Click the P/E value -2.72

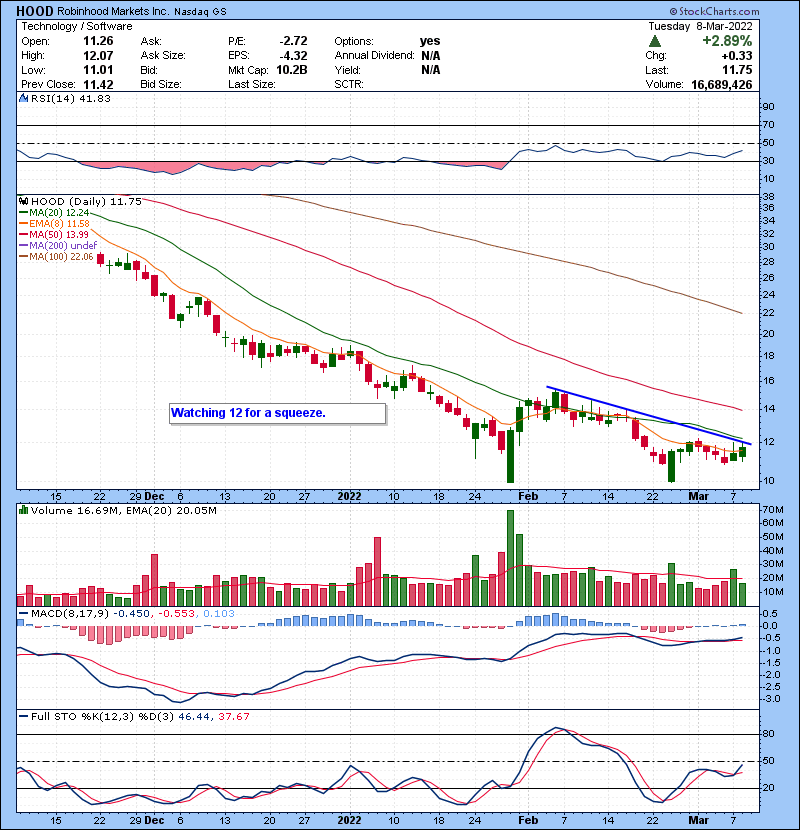[x=293, y=41]
